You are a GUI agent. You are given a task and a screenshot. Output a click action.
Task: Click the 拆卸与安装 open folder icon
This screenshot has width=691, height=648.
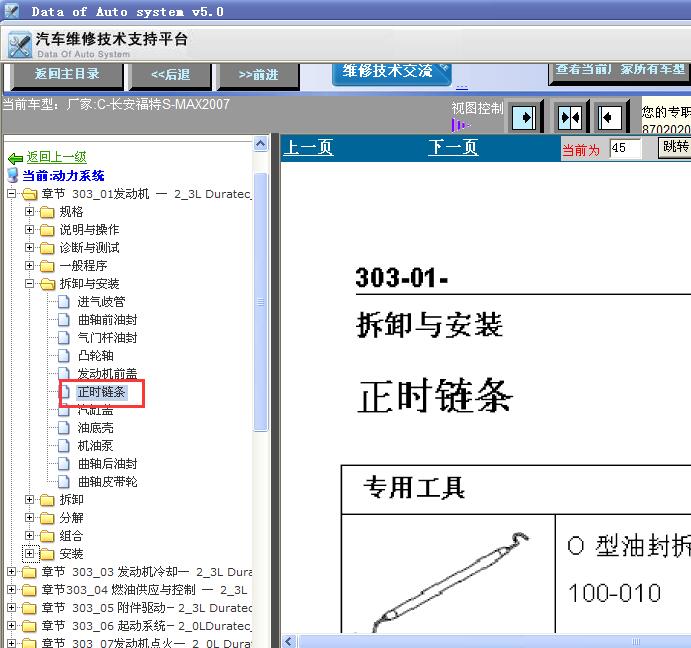click(47, 284)
